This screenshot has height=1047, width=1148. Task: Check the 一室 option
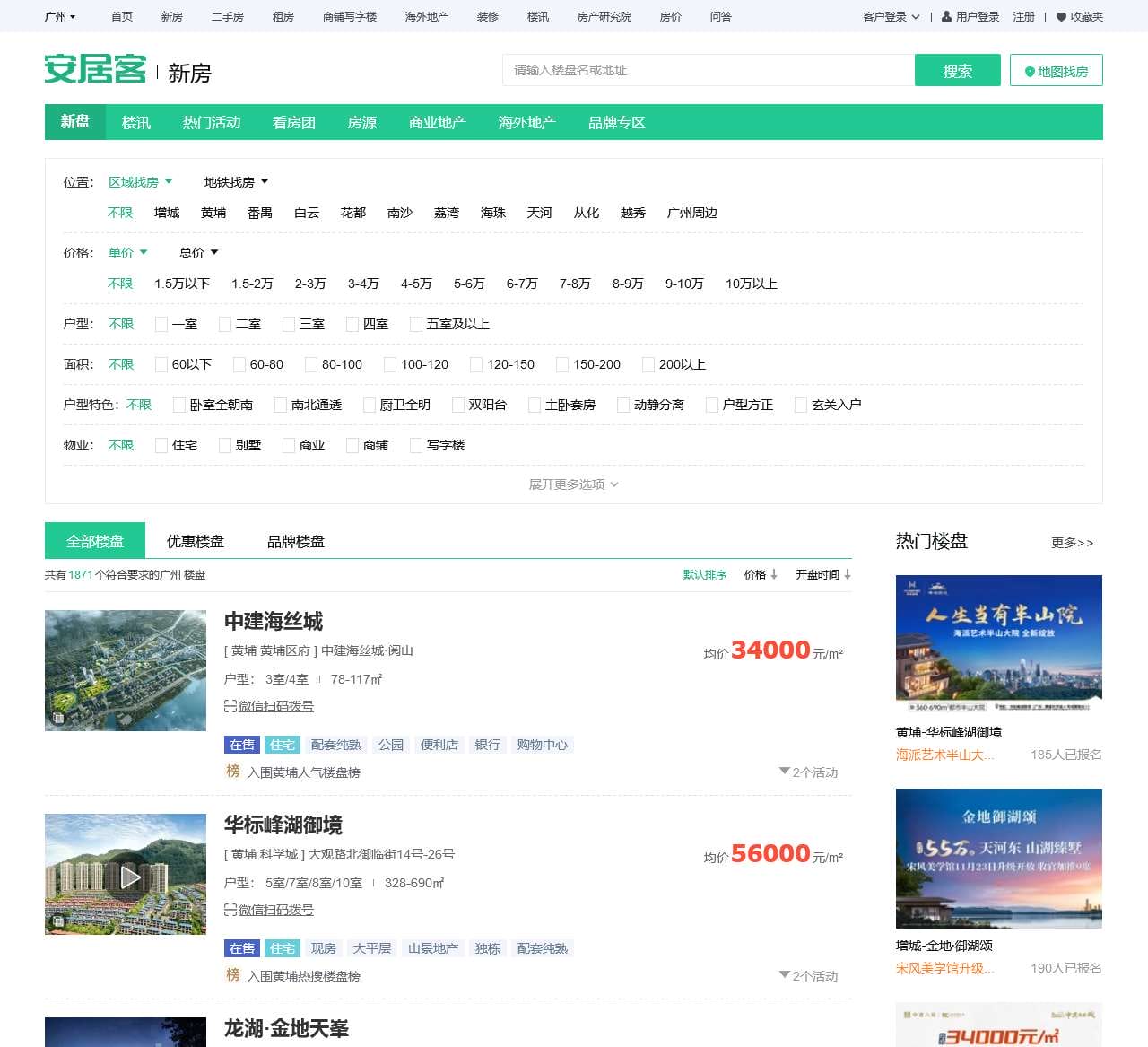[x=161, y=324]
